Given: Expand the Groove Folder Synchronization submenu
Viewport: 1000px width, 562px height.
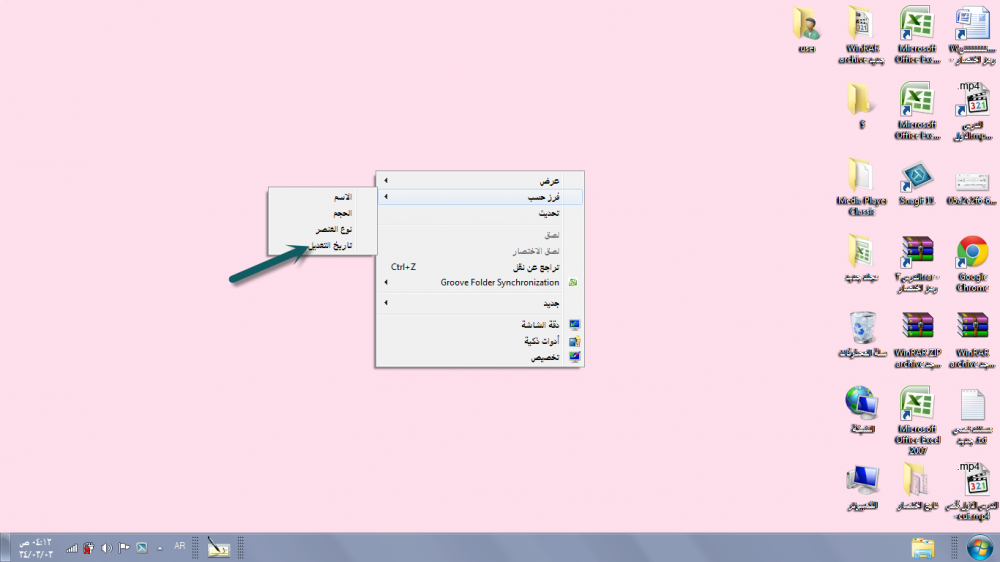Looking at the screenshot, I should (x=480, y=283).
